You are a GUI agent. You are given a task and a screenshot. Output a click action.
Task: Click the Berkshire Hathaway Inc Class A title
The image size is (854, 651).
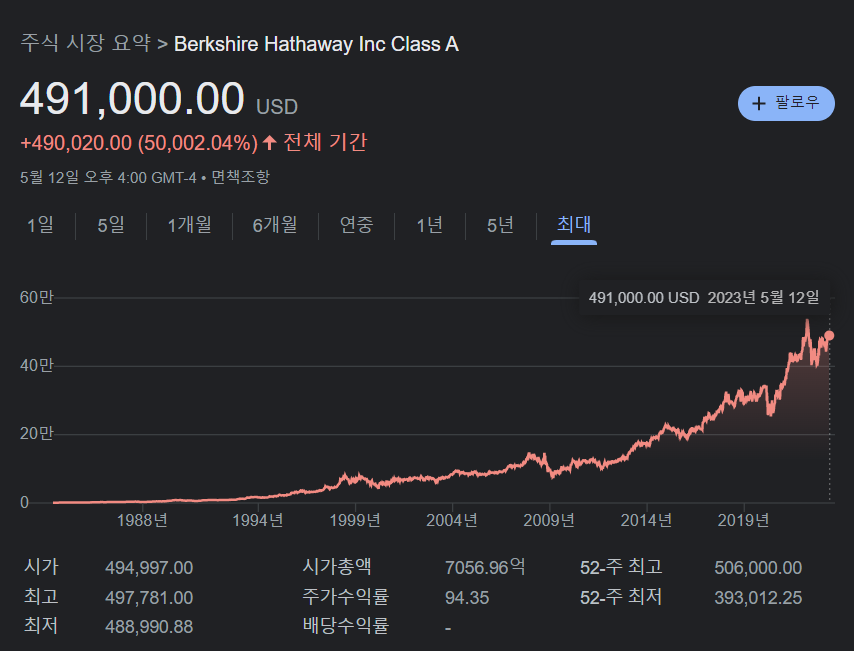[316, 44]
